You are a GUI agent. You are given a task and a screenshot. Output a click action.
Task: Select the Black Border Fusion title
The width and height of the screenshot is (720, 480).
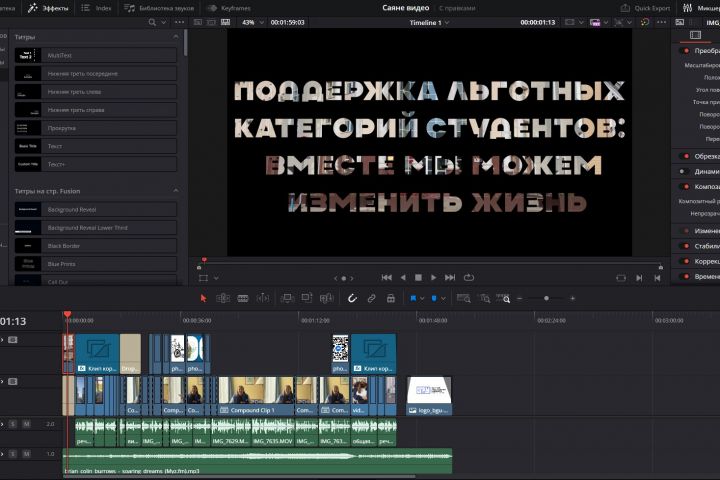click(x=96, y=246)
